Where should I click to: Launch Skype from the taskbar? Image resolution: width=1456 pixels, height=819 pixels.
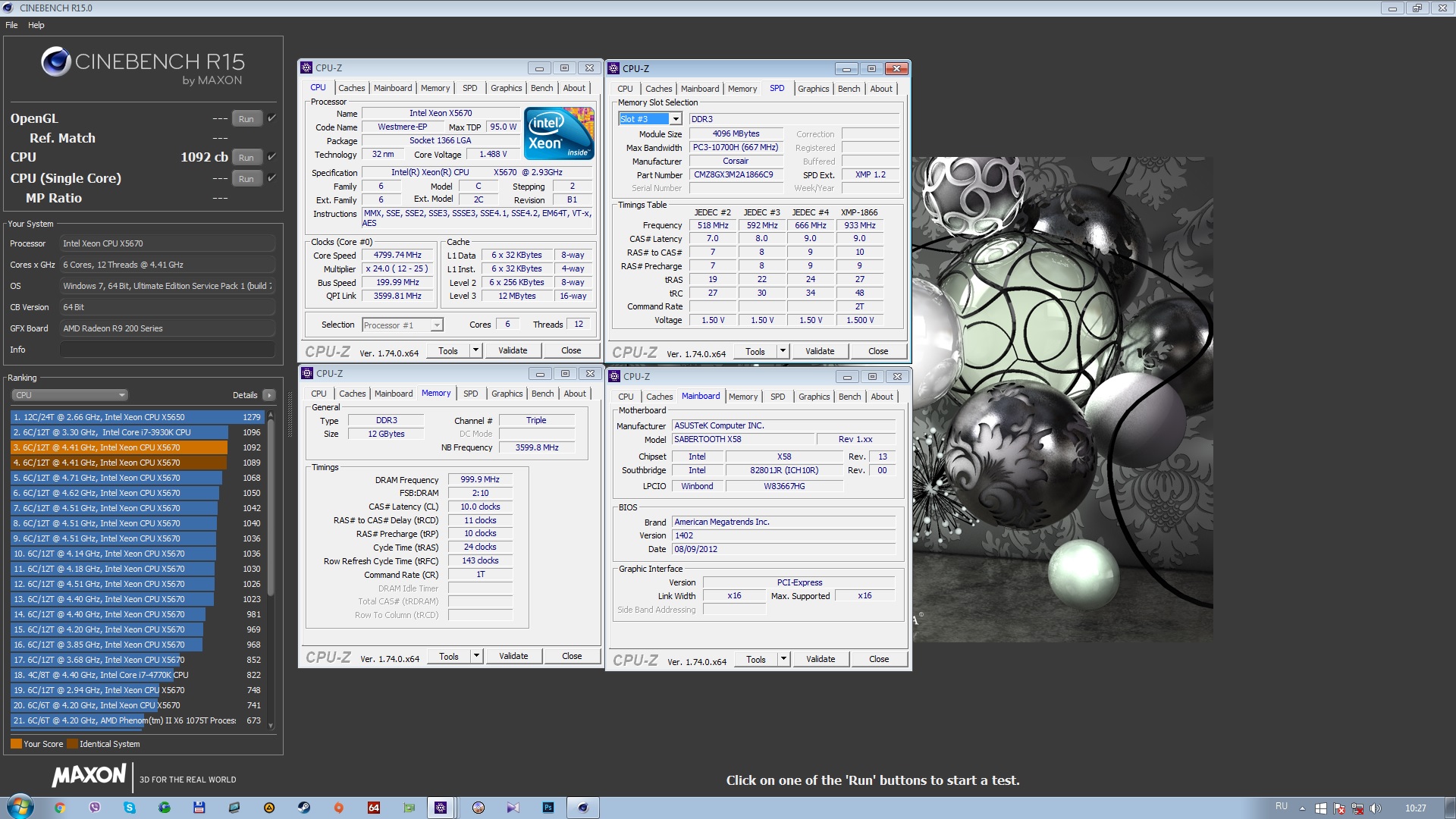click(x=130, y=808)
